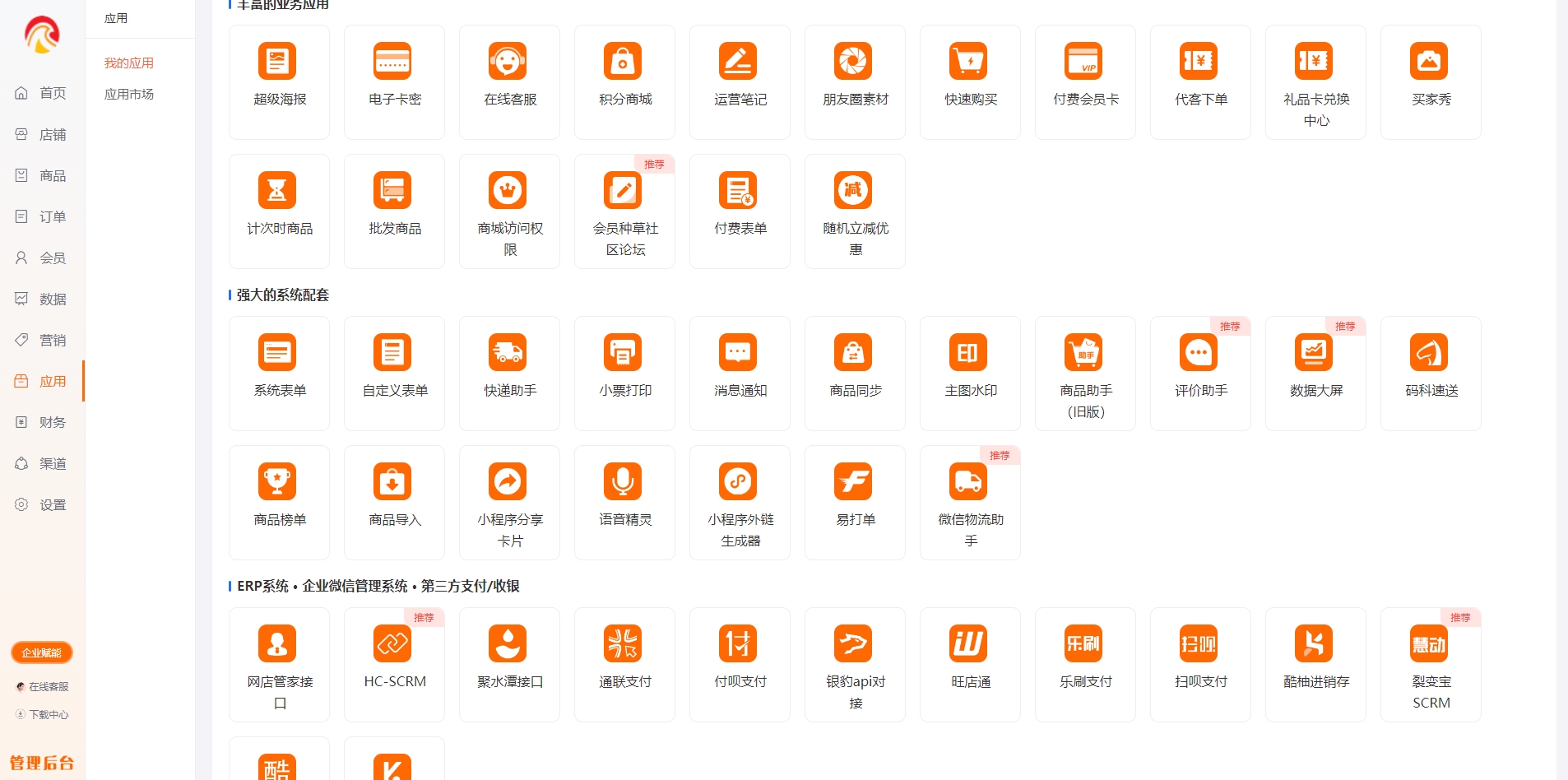
Task: Open 随机立减优惠 app
Action: click(x=855, y=211)
